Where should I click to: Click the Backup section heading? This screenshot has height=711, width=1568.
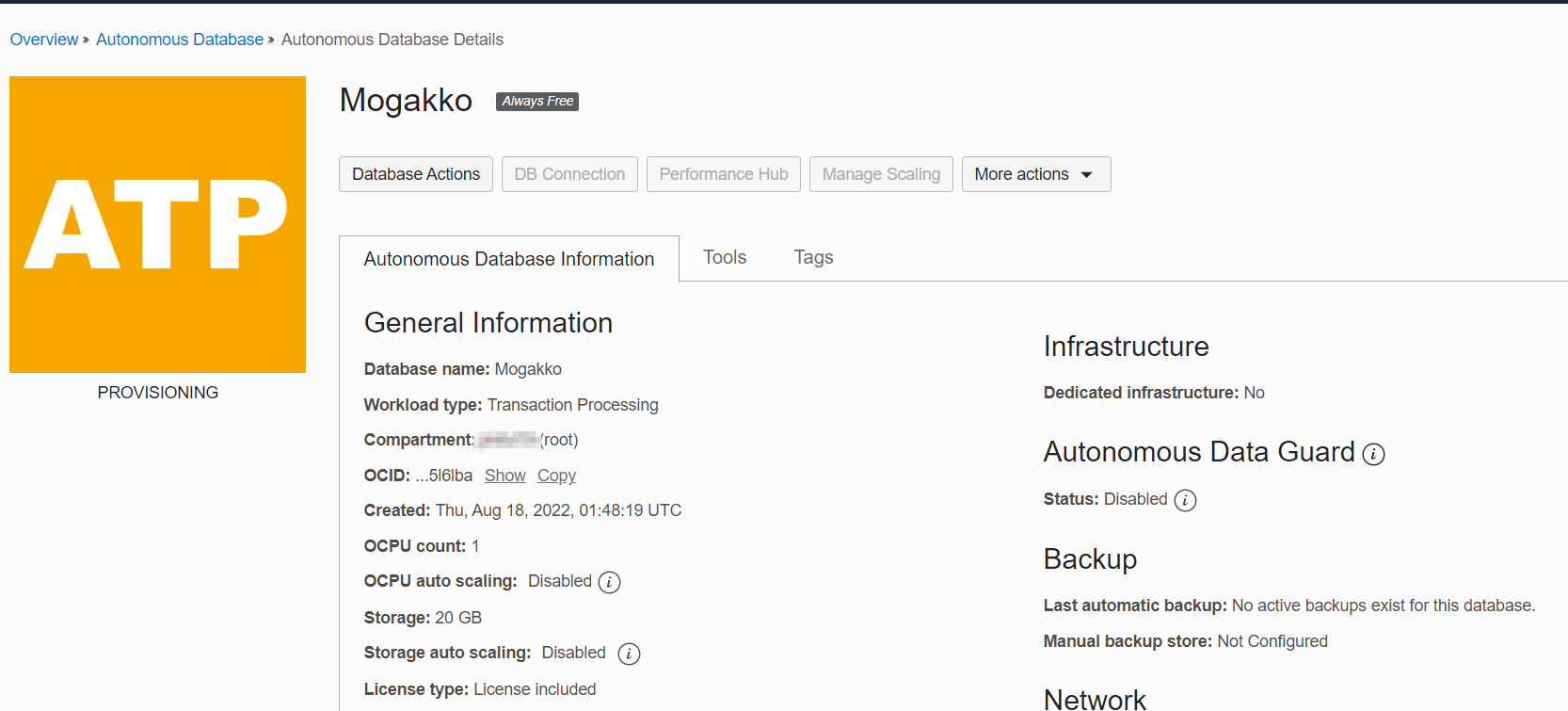[x=1090, y=559]
